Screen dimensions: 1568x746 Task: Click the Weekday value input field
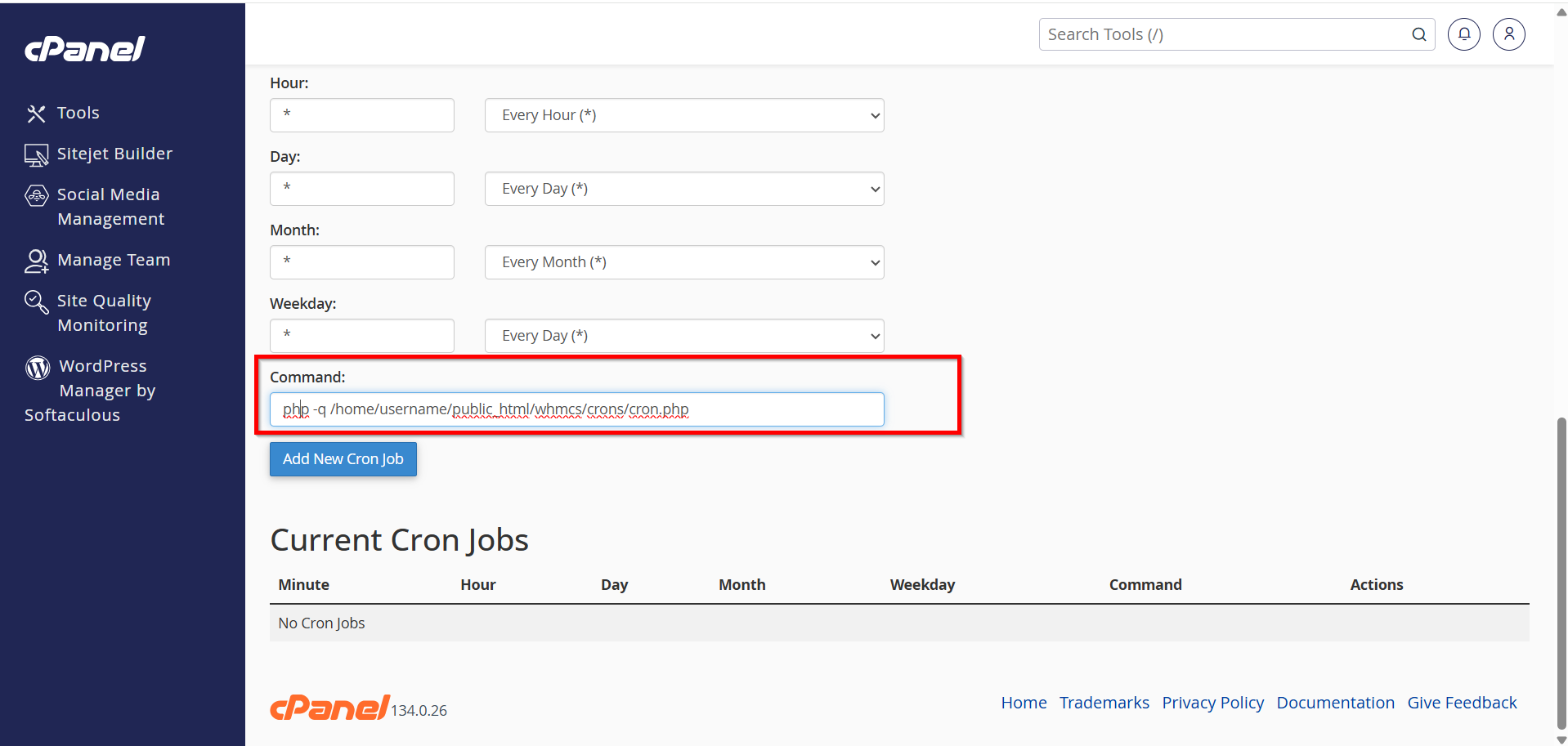tap(362, 336)
